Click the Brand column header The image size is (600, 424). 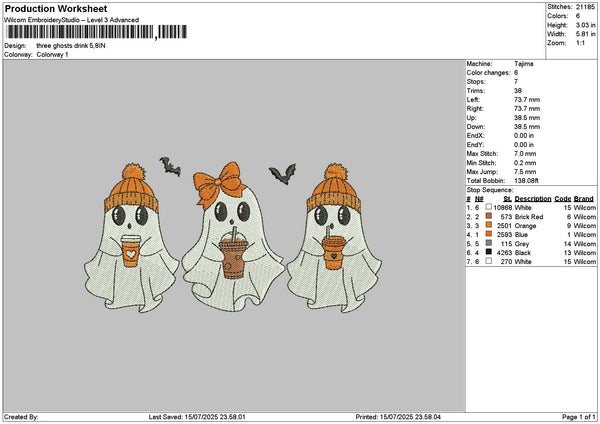click(584, 199)
